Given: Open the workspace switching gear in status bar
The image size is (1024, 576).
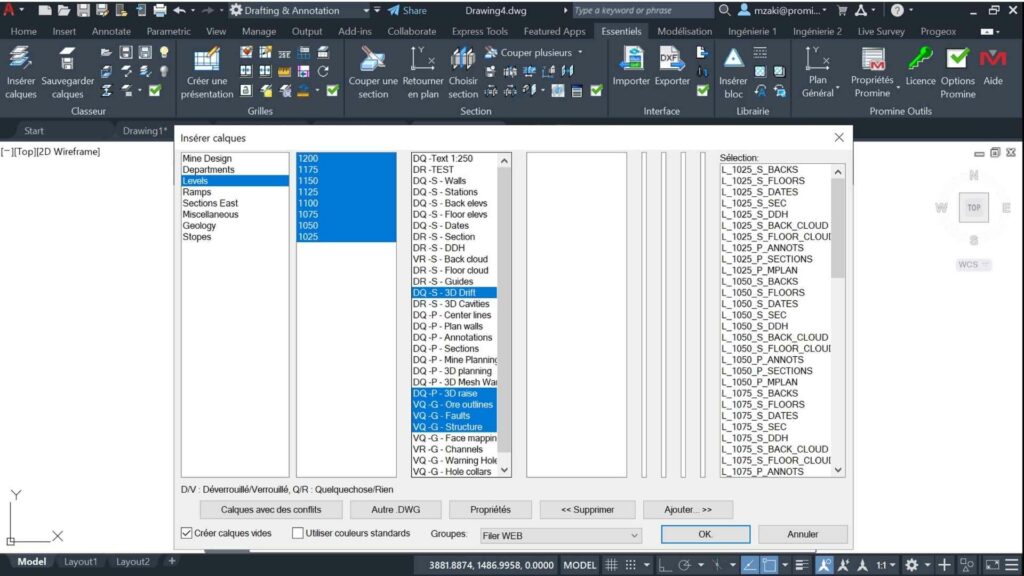Looking at the screenshot, I should [912, 565].
